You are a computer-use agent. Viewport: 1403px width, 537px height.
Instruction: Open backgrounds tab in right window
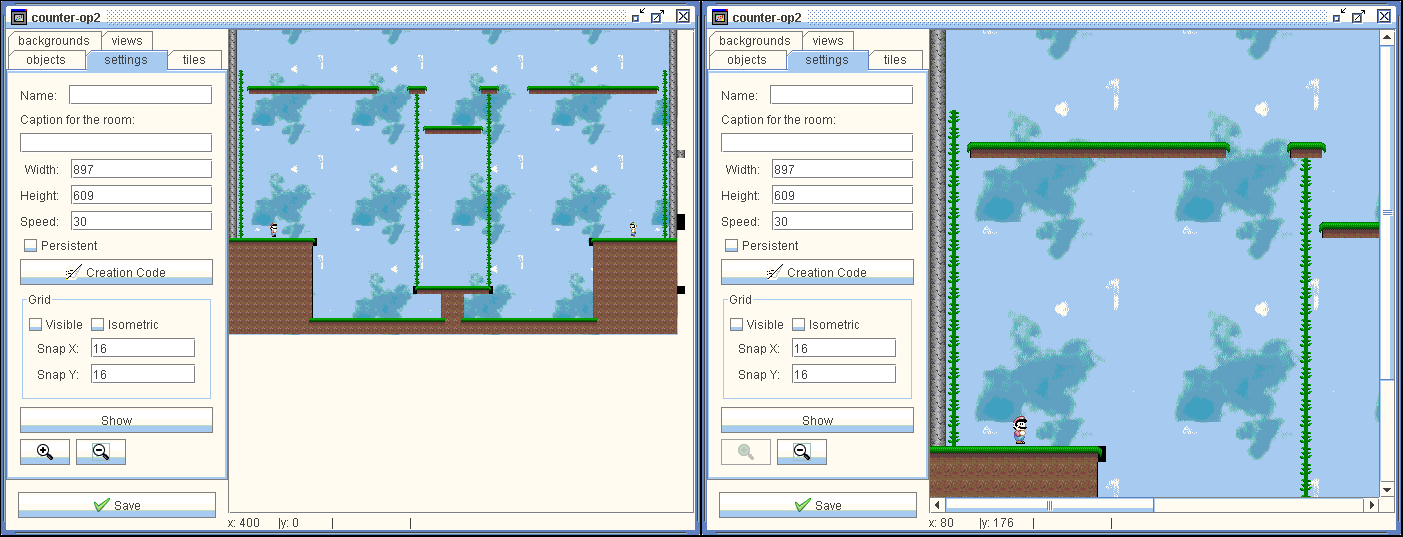(755, 41)
